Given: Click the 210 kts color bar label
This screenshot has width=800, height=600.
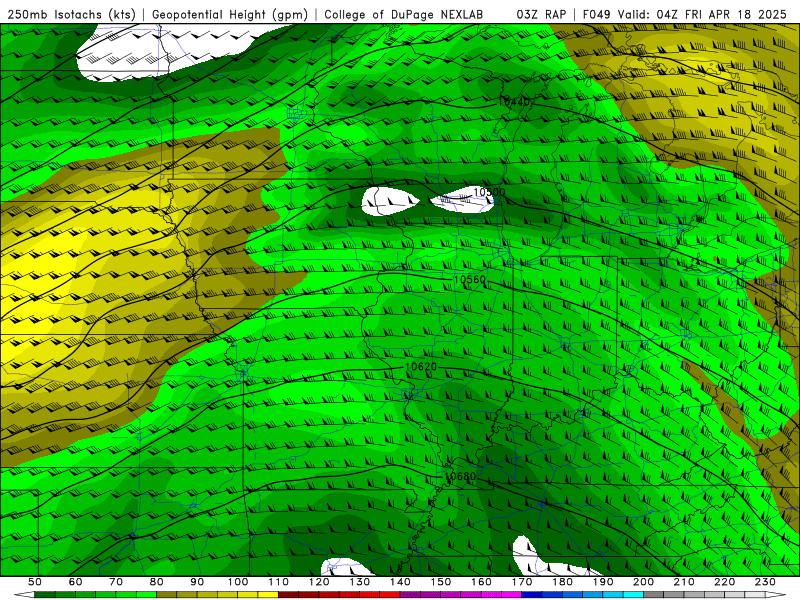Looking at the screenshot, I should 684,582.
